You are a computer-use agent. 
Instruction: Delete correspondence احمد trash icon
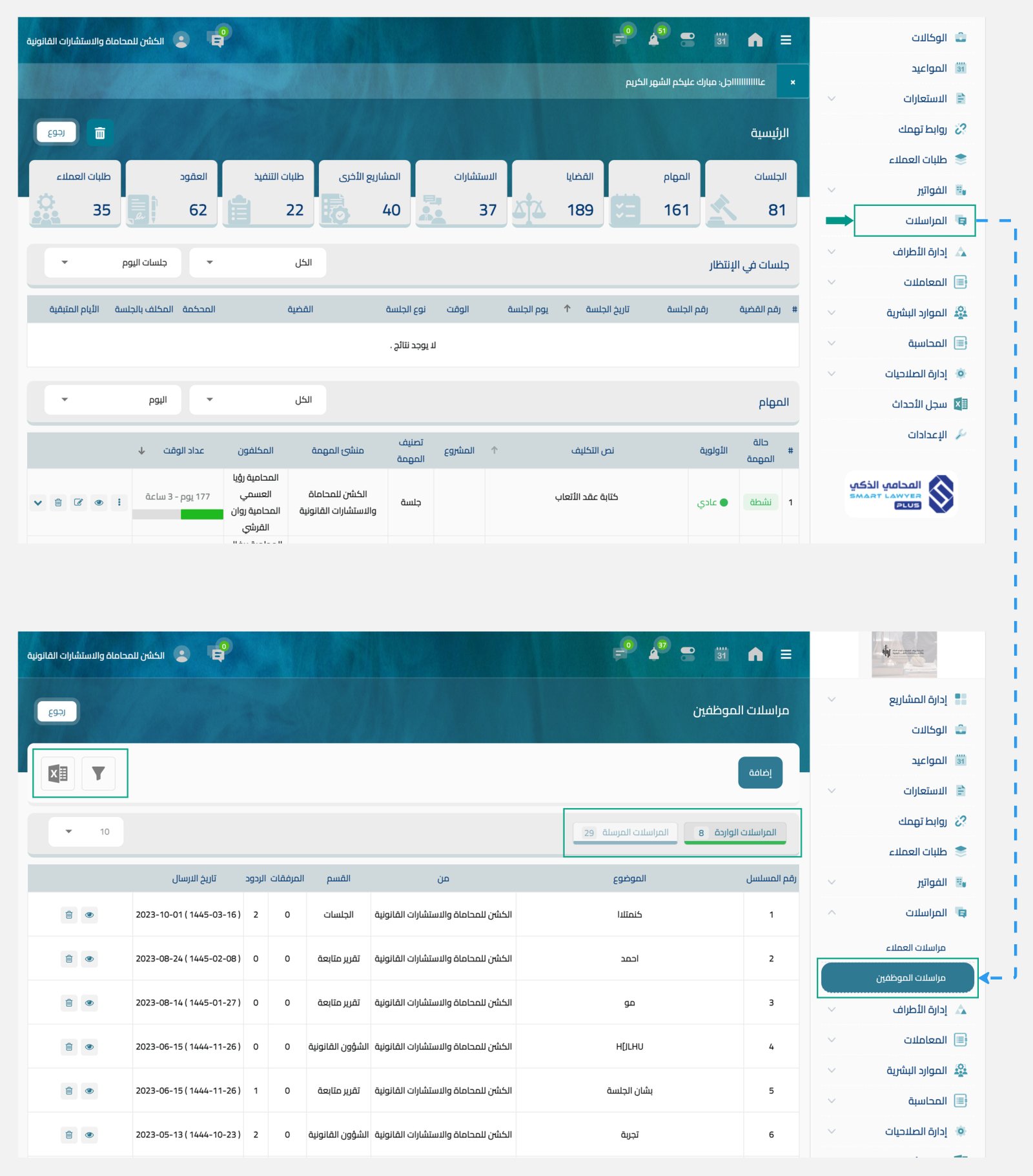pyautogui.click(x=69, y=958)
